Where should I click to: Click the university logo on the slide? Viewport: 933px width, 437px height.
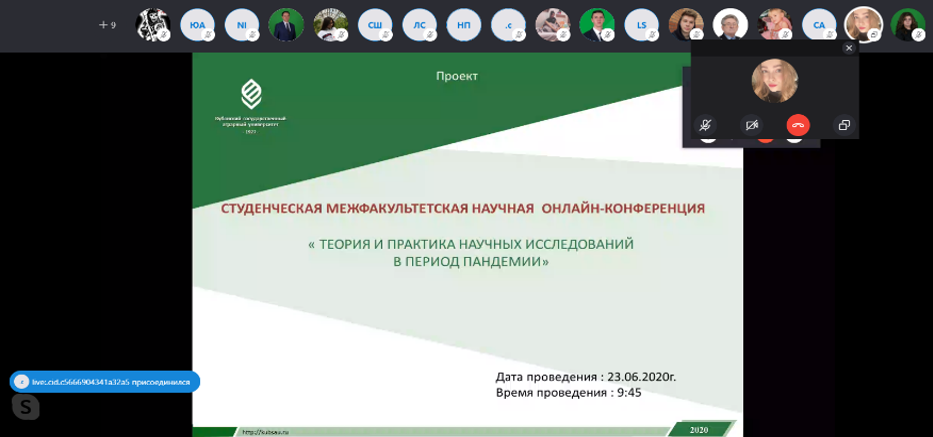tap(250, 94)
